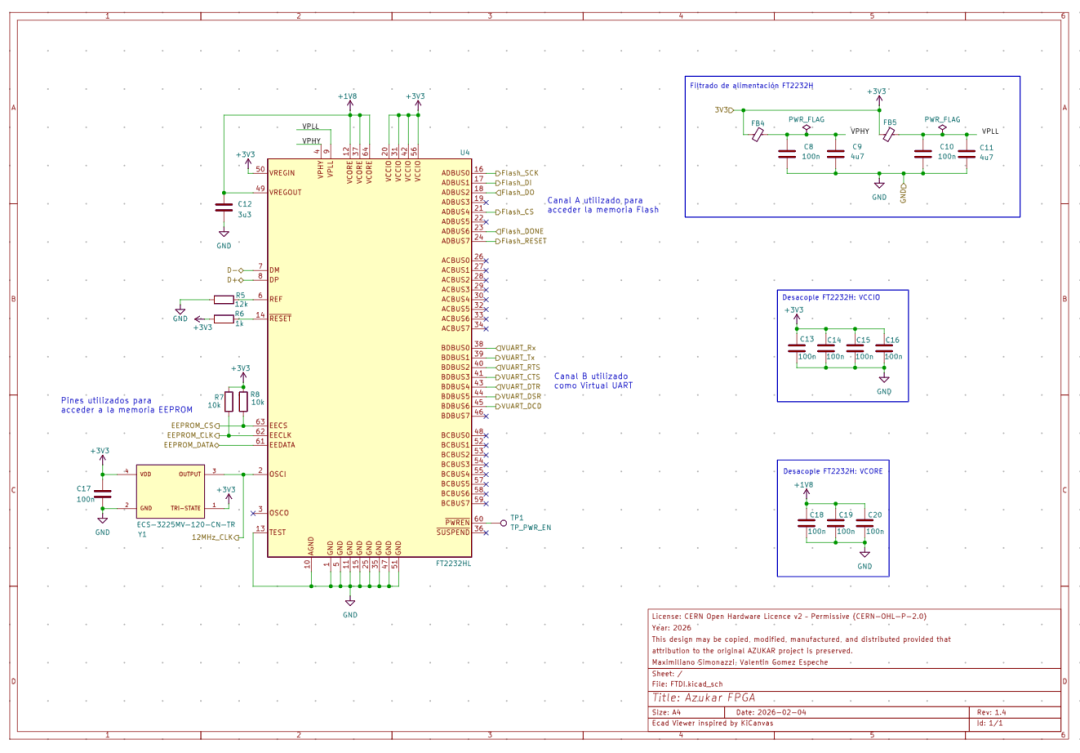Image resolution: width=1080 pixels, height=753 pixels.
Task: Click the TP_PWR_EN label
Action: (530, 528)
